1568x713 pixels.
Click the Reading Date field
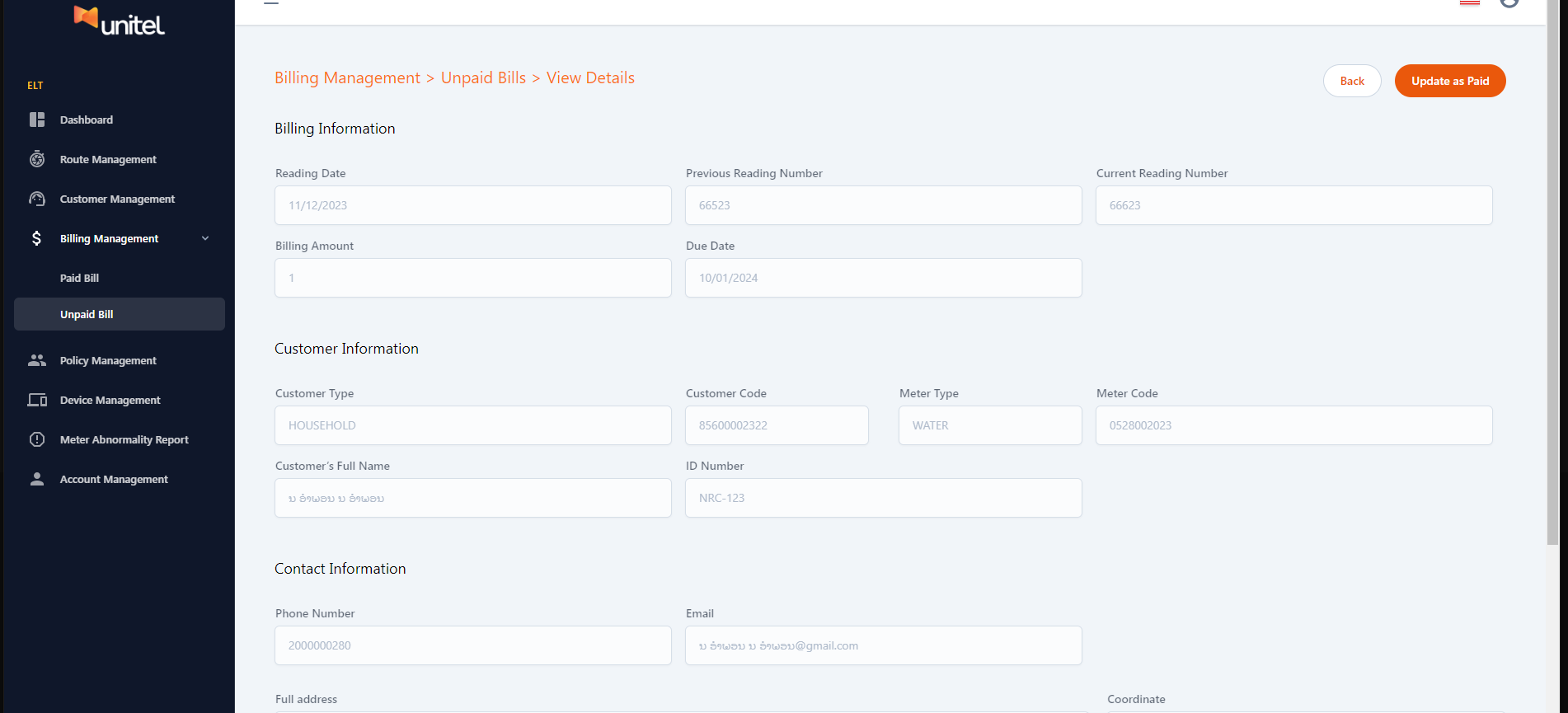pos(472,205)
